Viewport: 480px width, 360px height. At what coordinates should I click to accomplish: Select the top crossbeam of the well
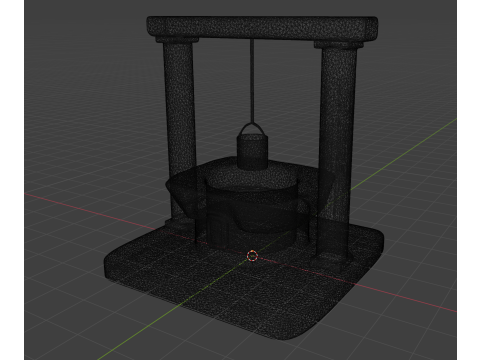pyautogui.click(x=262, y=28)
